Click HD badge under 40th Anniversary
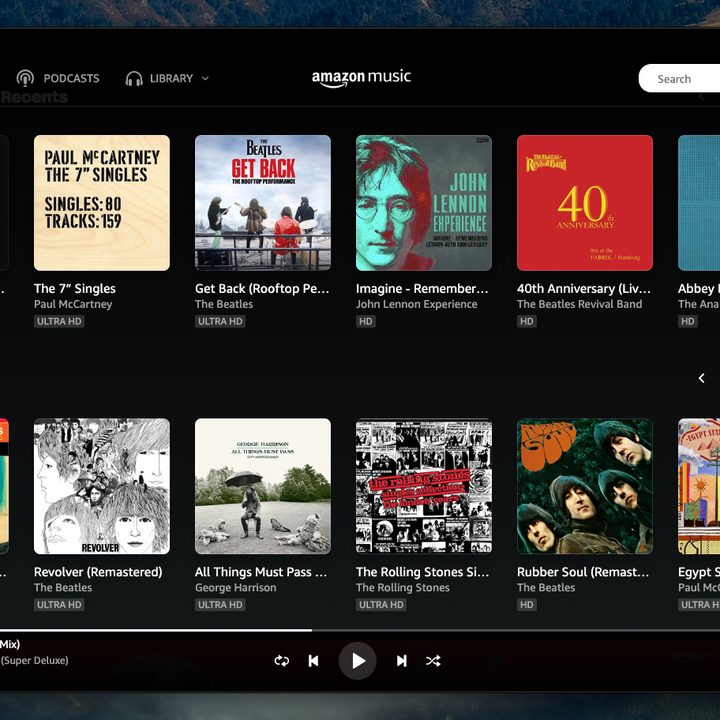 527,321
